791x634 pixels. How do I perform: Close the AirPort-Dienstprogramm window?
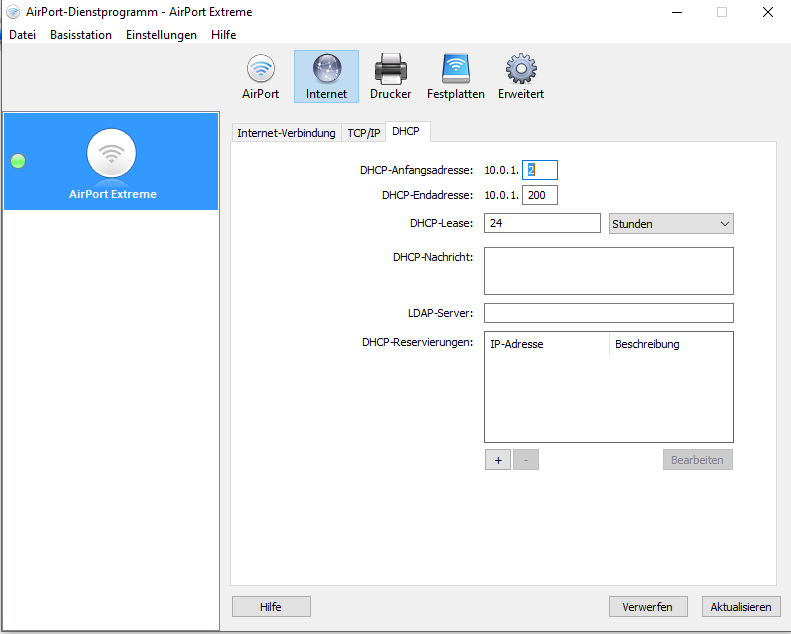[x=768, y=12]
